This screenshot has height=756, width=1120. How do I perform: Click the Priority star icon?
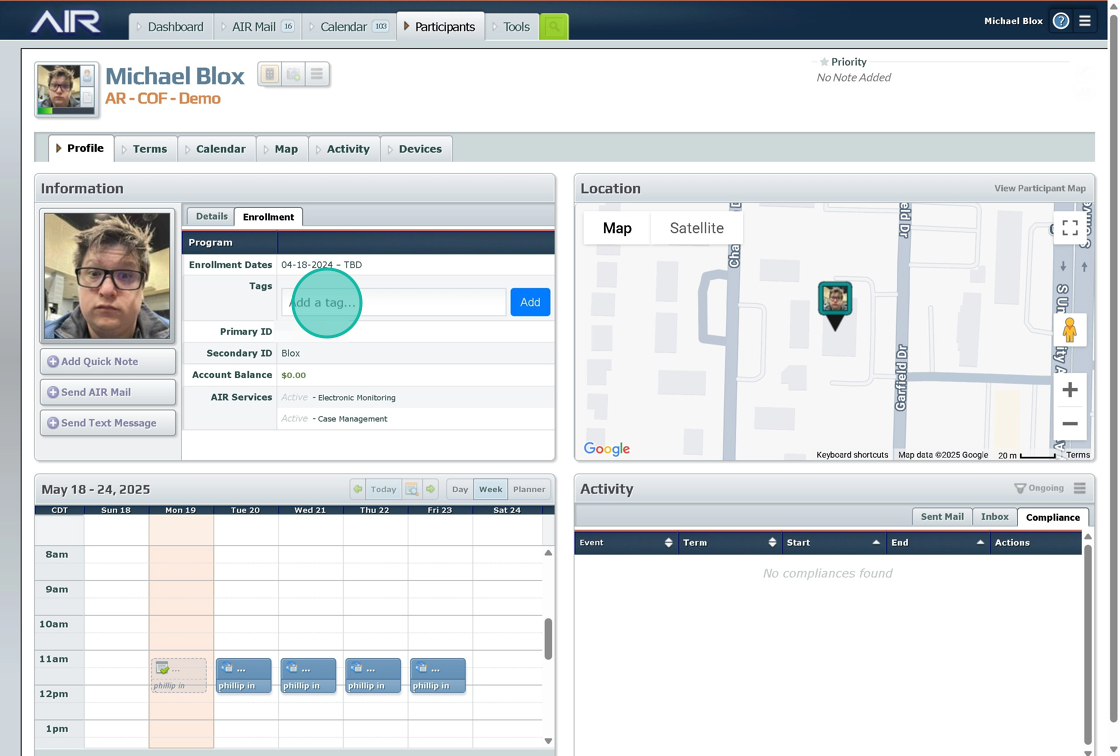pyautogui.click(x=824, y=62)
